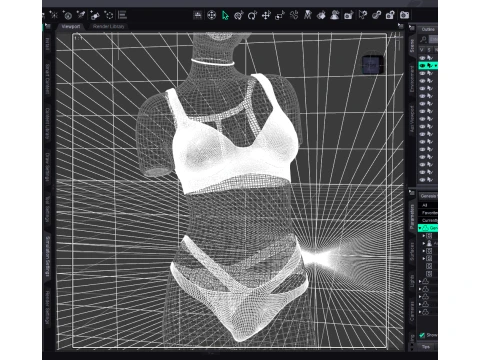Open the Draw Settings side tab
Viewport: 480px width, 360px height.
coord(47,167)
